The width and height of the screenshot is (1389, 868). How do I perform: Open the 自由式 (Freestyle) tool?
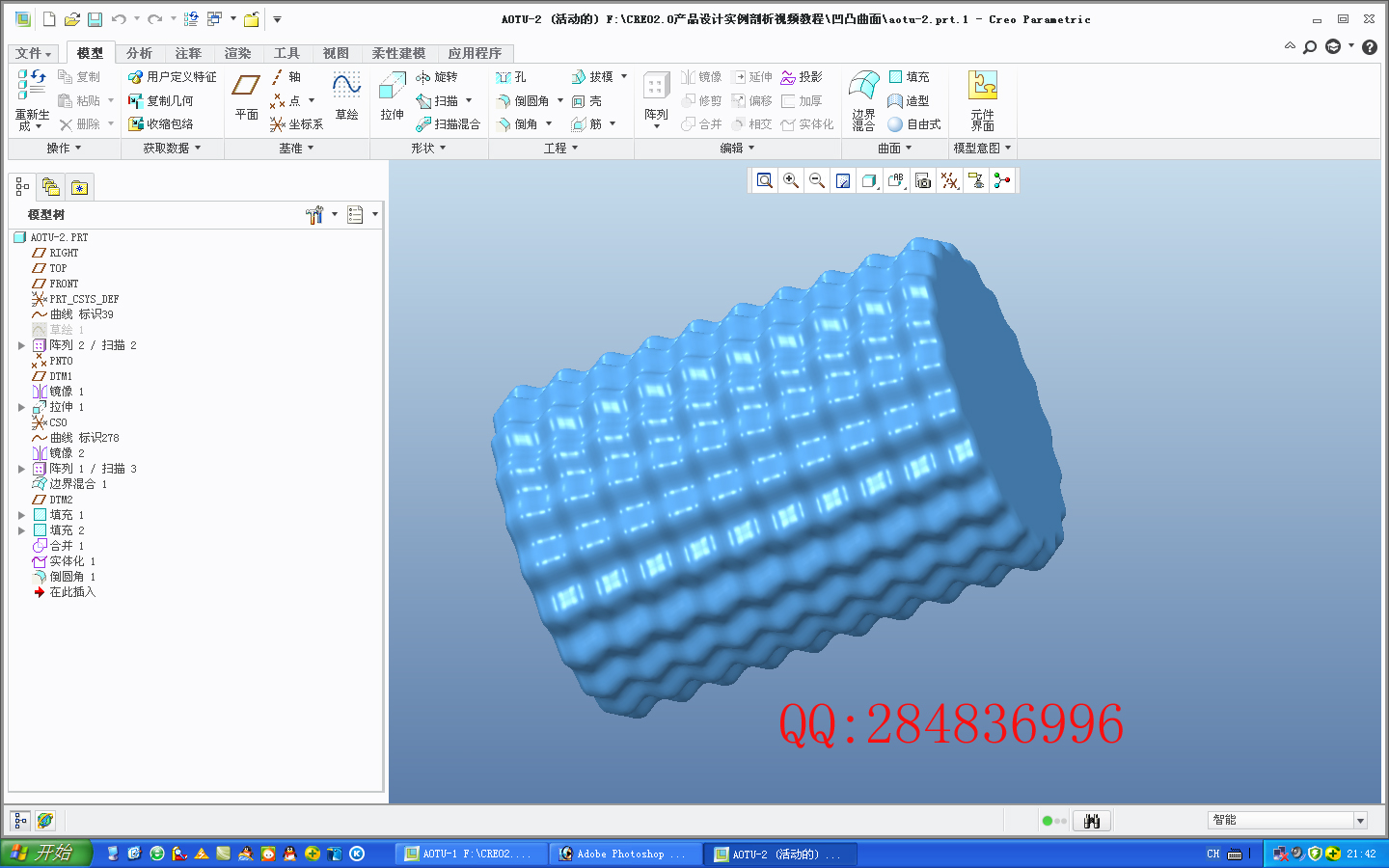(x=914, y=124)
